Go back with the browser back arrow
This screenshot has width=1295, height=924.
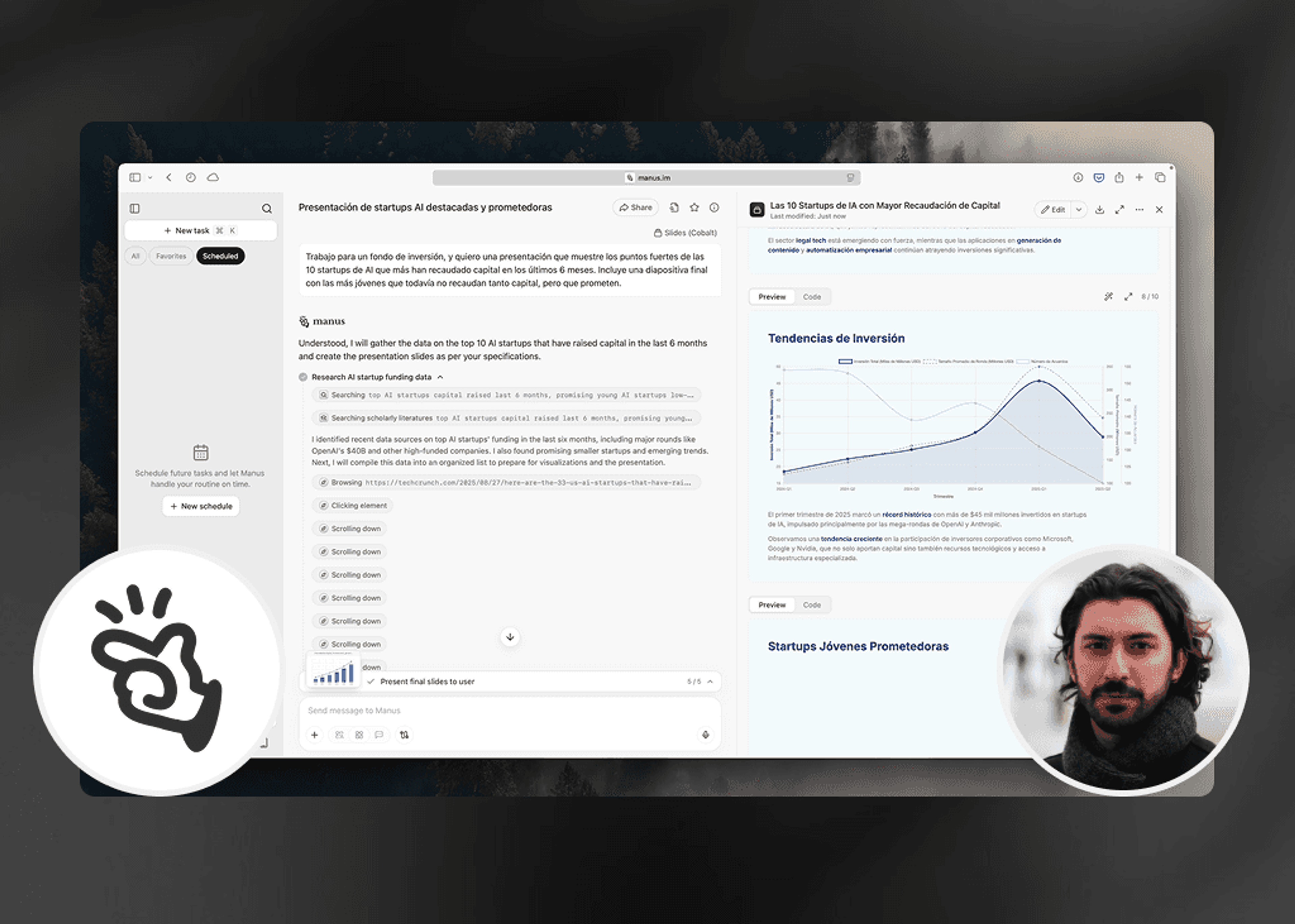click(169, 178)
